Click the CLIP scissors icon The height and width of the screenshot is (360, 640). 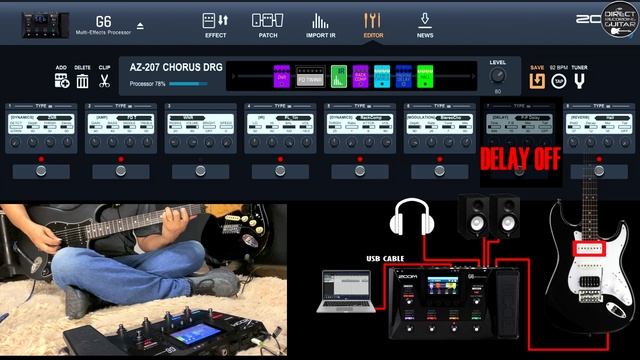(x=104, y=81)
